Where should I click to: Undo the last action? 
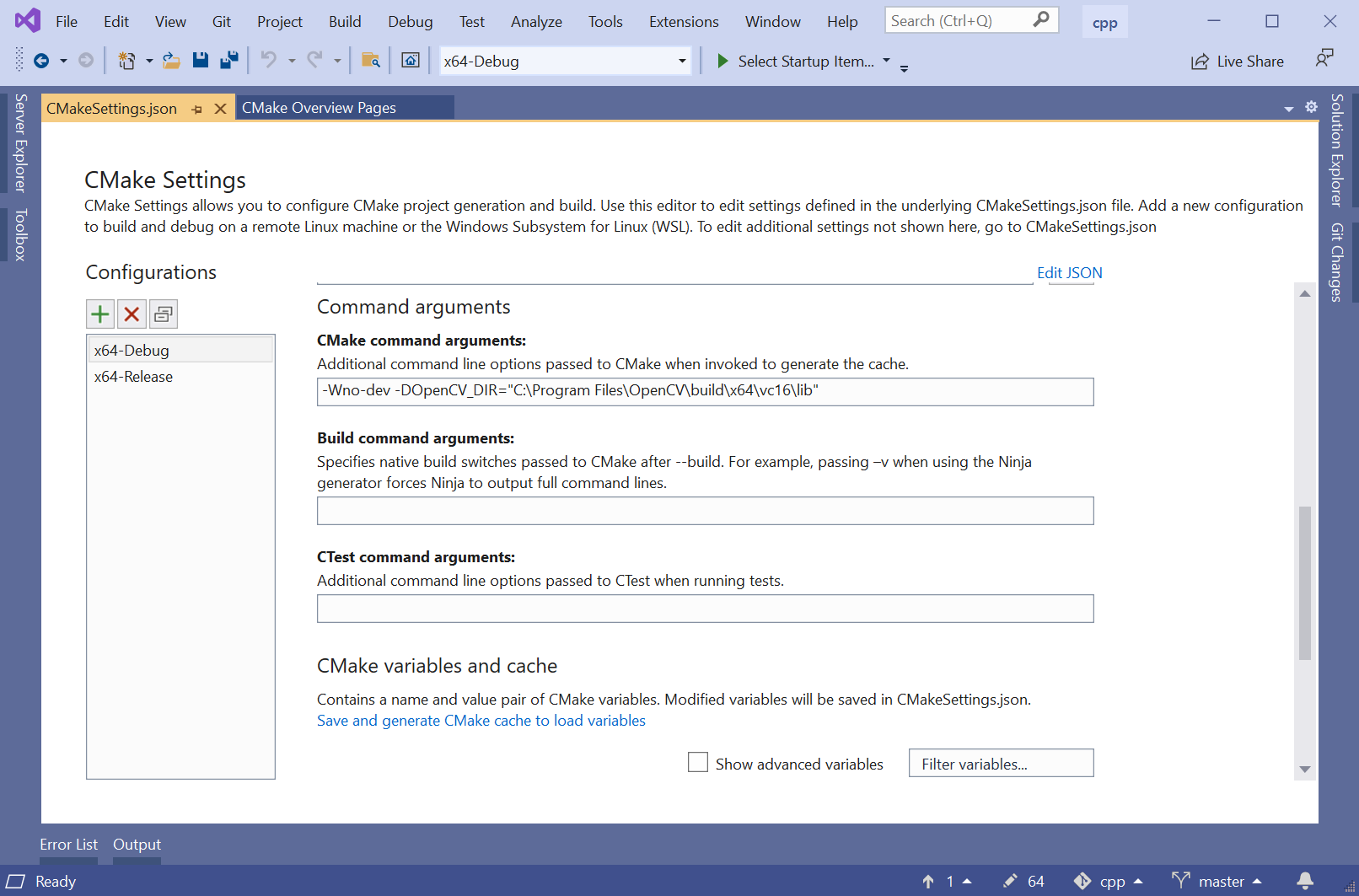click(267, 59)
